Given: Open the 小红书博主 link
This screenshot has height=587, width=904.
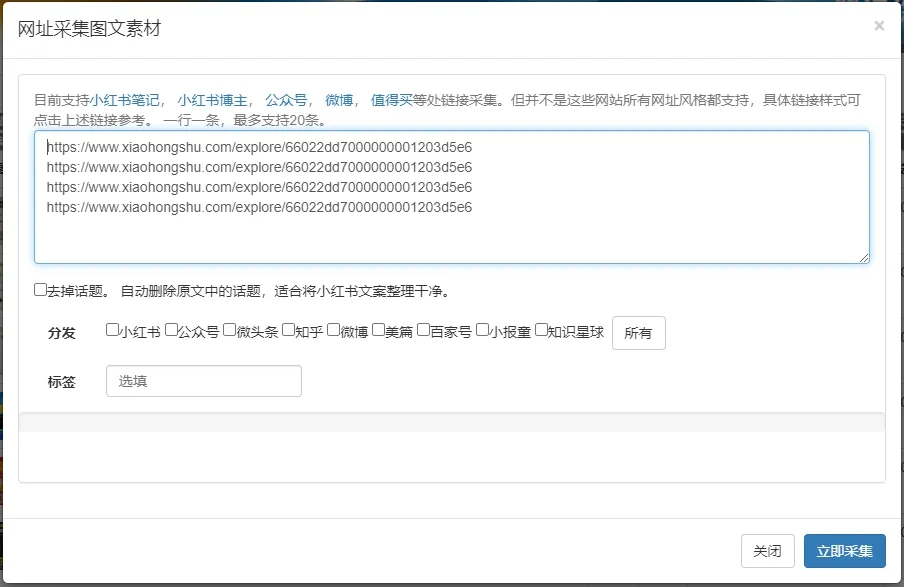Looking at the screenshot, I should [x=212, y=100].
